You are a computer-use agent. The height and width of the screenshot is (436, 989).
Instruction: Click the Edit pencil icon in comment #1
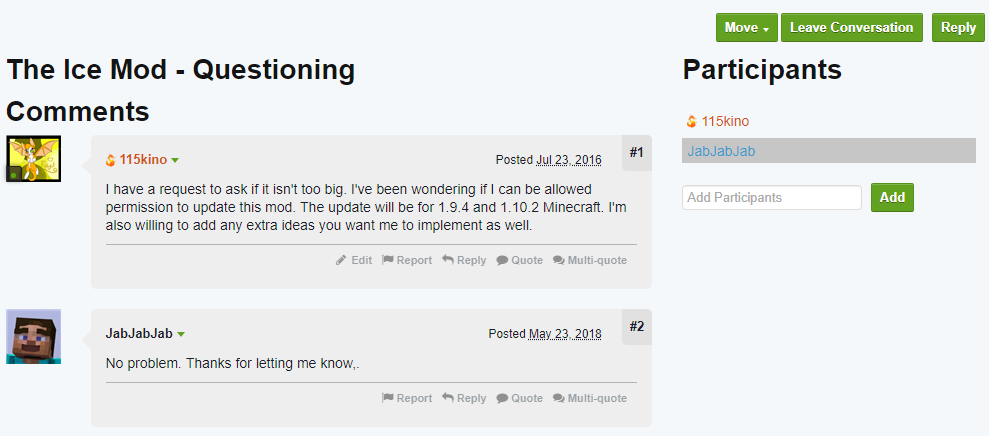tap(341, 260)
